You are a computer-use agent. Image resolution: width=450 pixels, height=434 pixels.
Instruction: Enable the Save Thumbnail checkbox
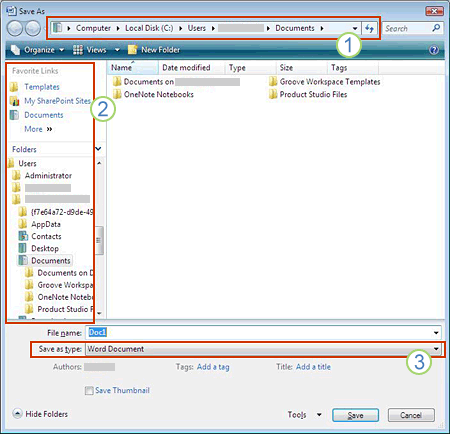click(x=89, y=390)
